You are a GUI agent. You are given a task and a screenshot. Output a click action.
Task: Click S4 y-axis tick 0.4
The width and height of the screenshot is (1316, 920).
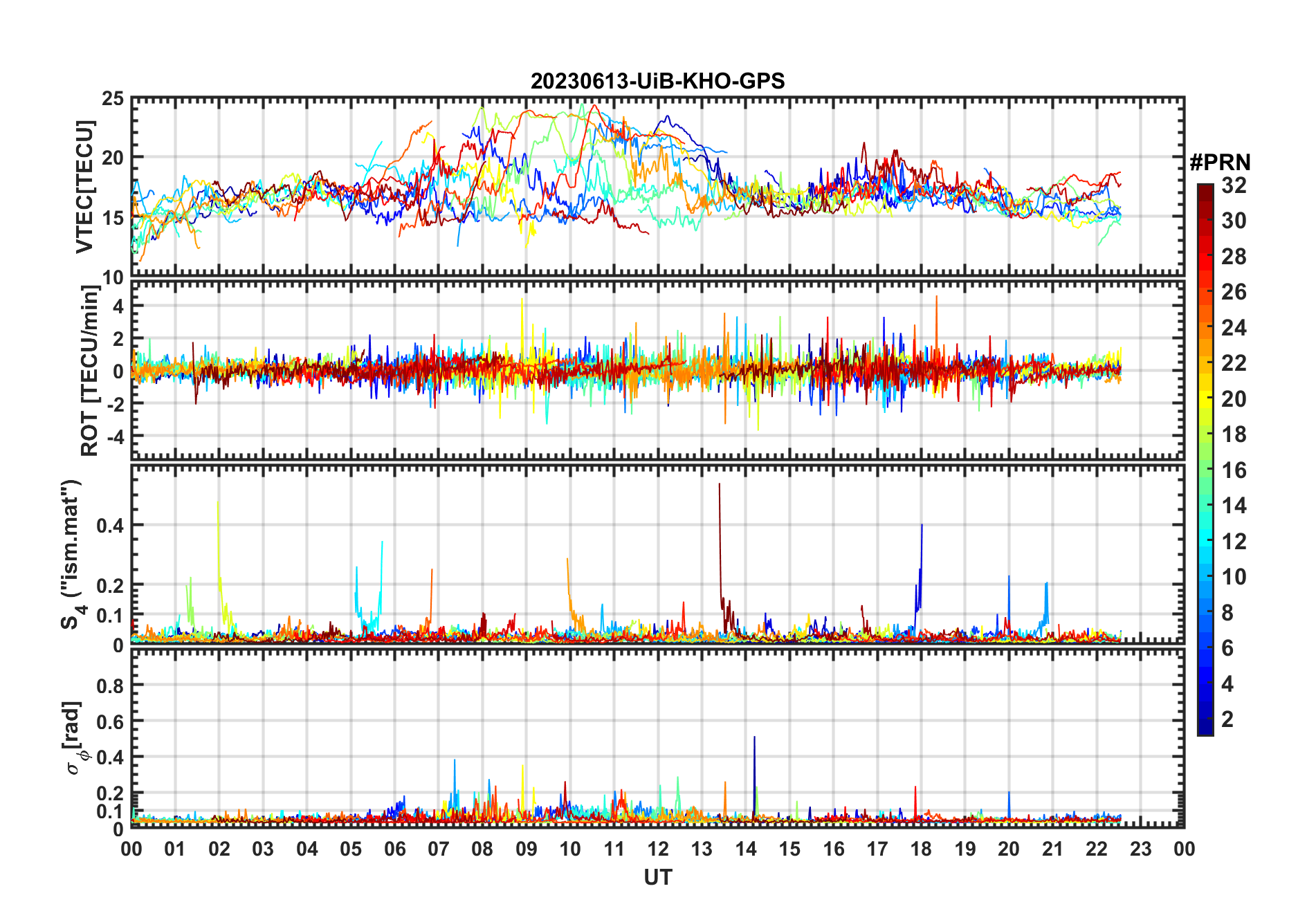point(111,526)
